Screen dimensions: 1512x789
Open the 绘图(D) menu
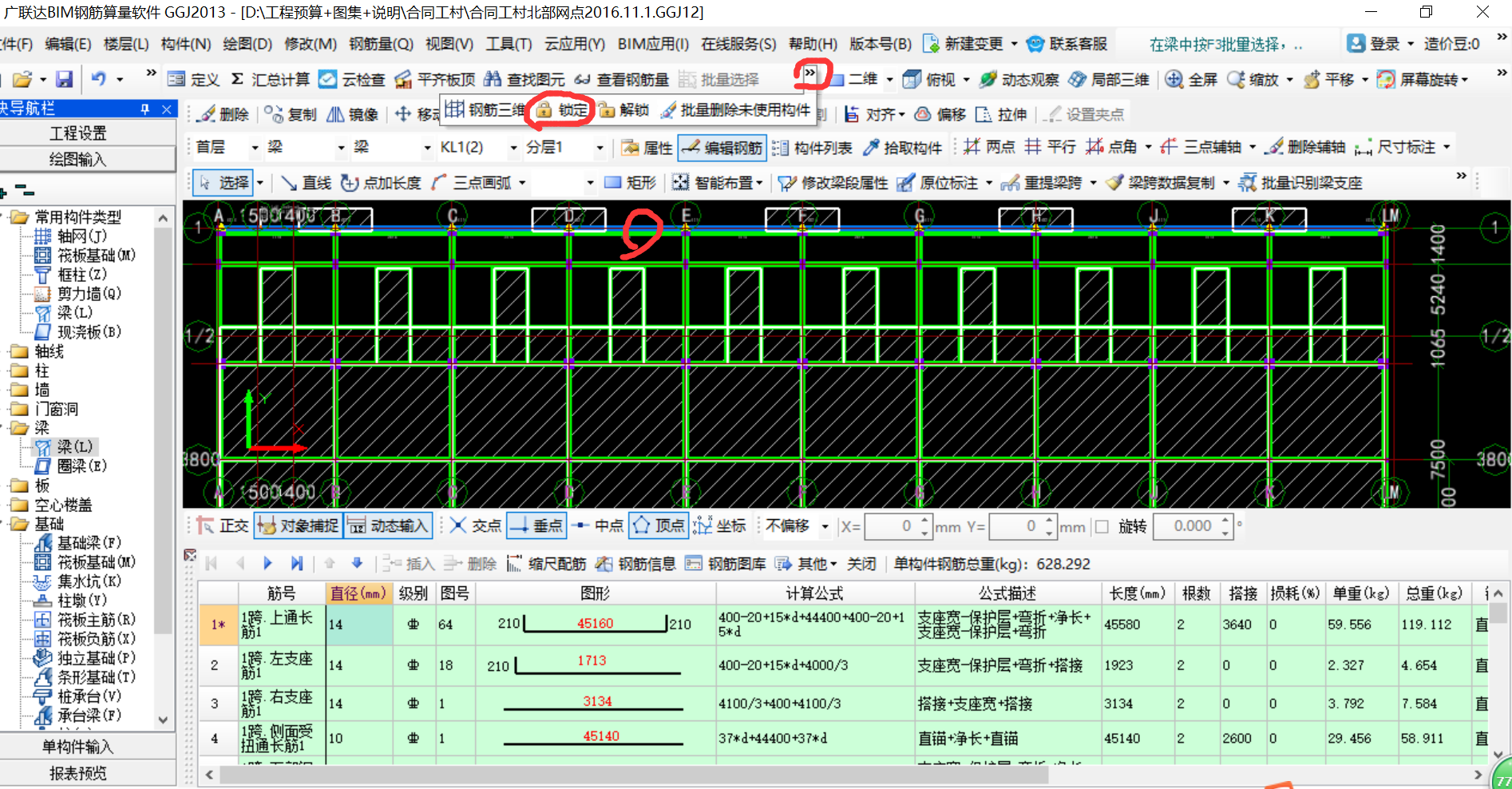247,44
